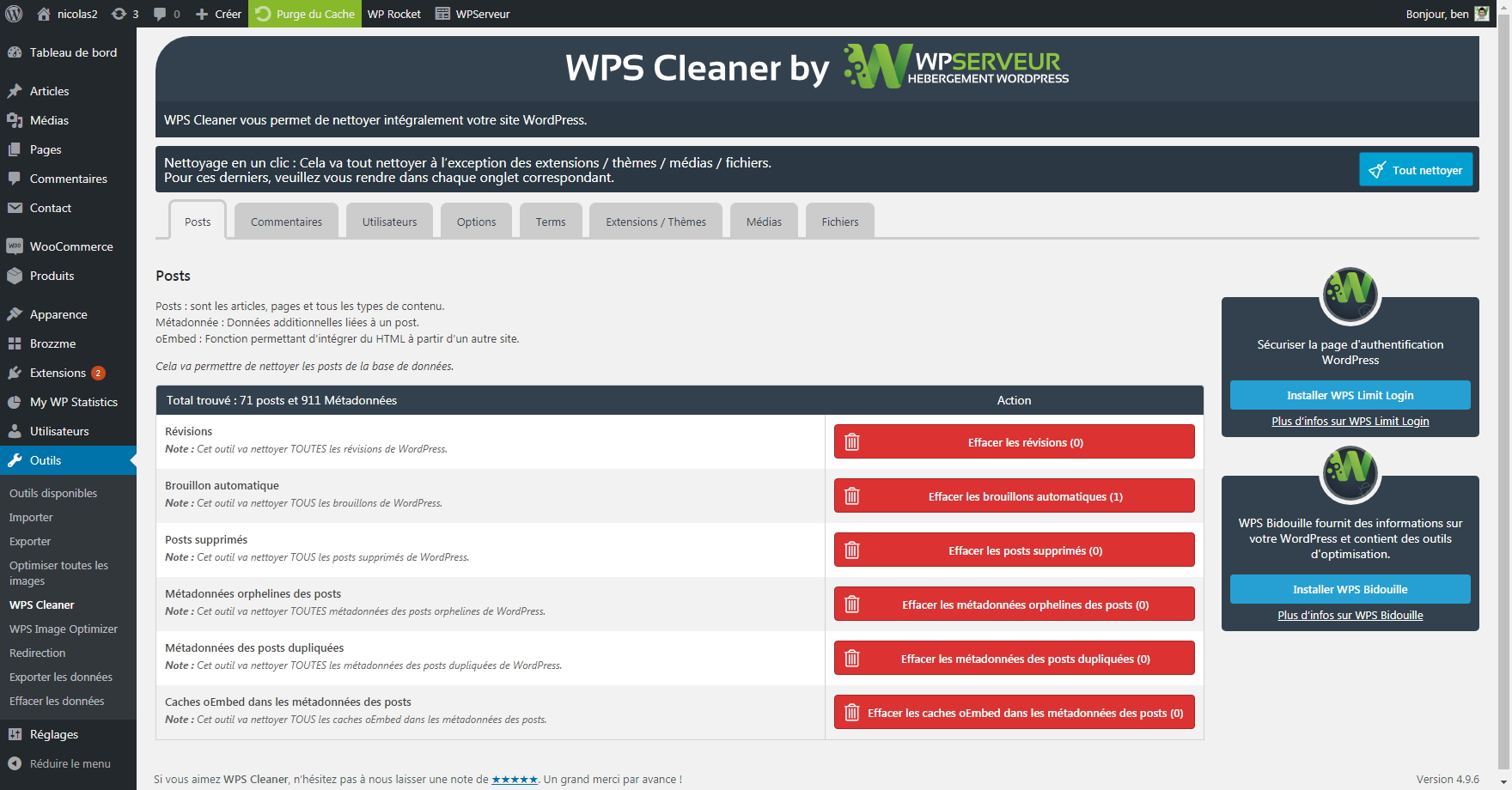Image resolution: width=1512 pixels, height=790 pixels.
Task: Click the Réduire le menu arrow icon
Action: tap(15, 763)
